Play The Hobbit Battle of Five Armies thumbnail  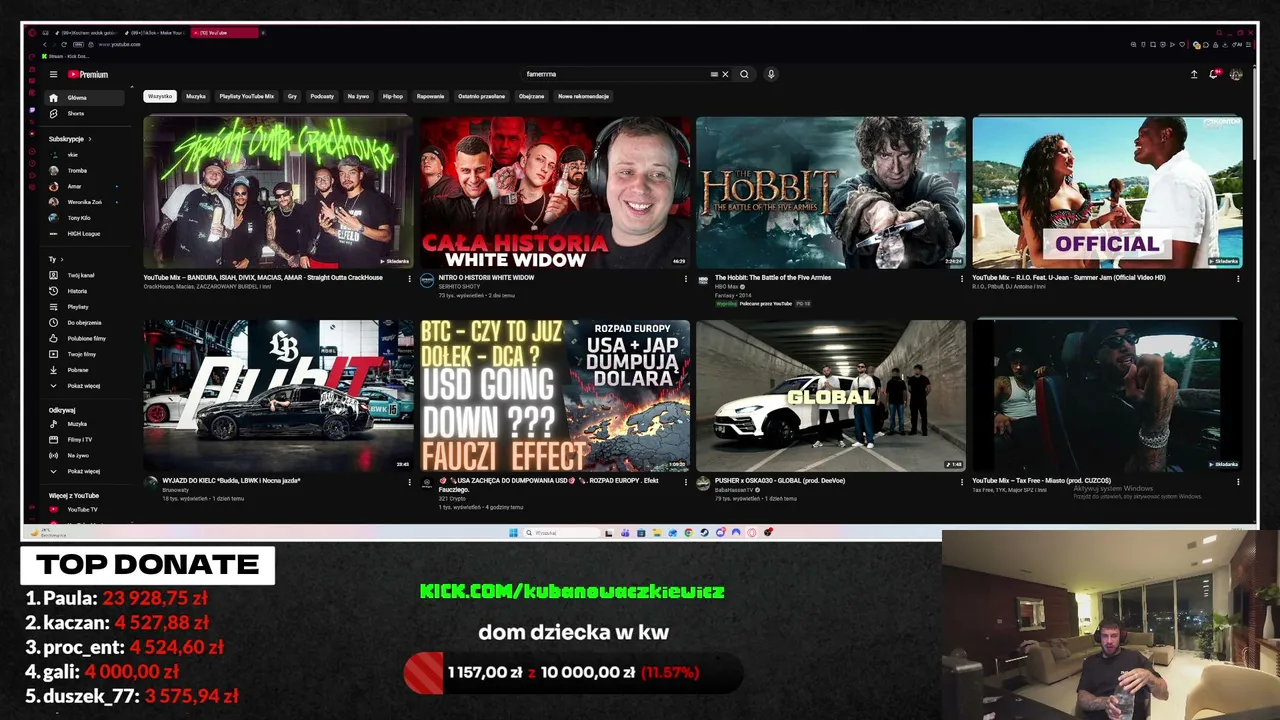(x=831, y=192)
